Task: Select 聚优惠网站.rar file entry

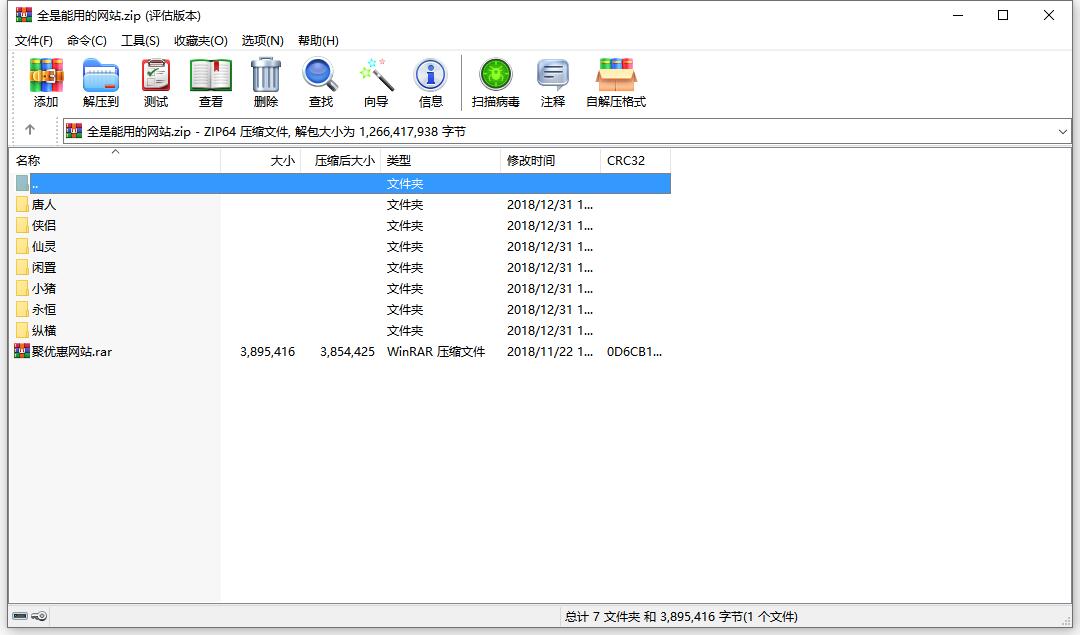Action: point(71,351)
